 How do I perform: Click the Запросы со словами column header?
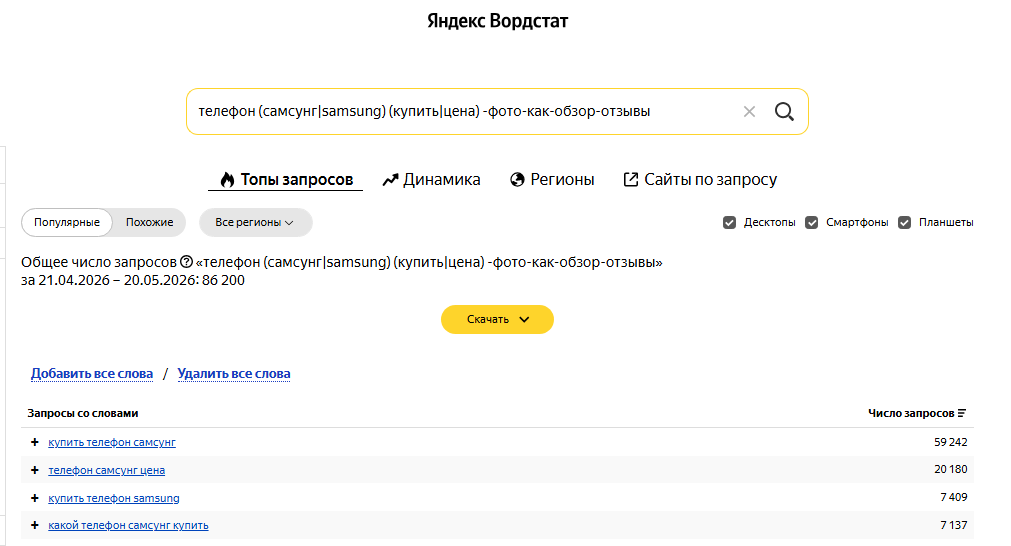pos(83,413)
